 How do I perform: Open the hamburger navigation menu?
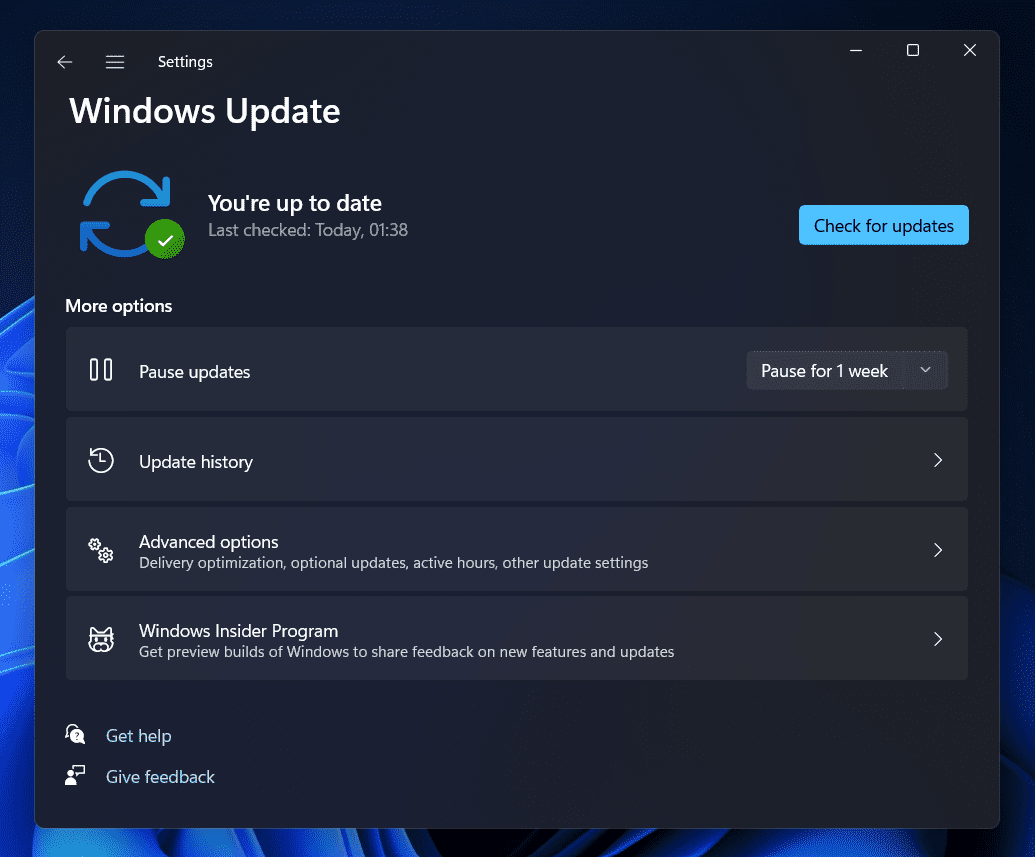tap(115, 62)
